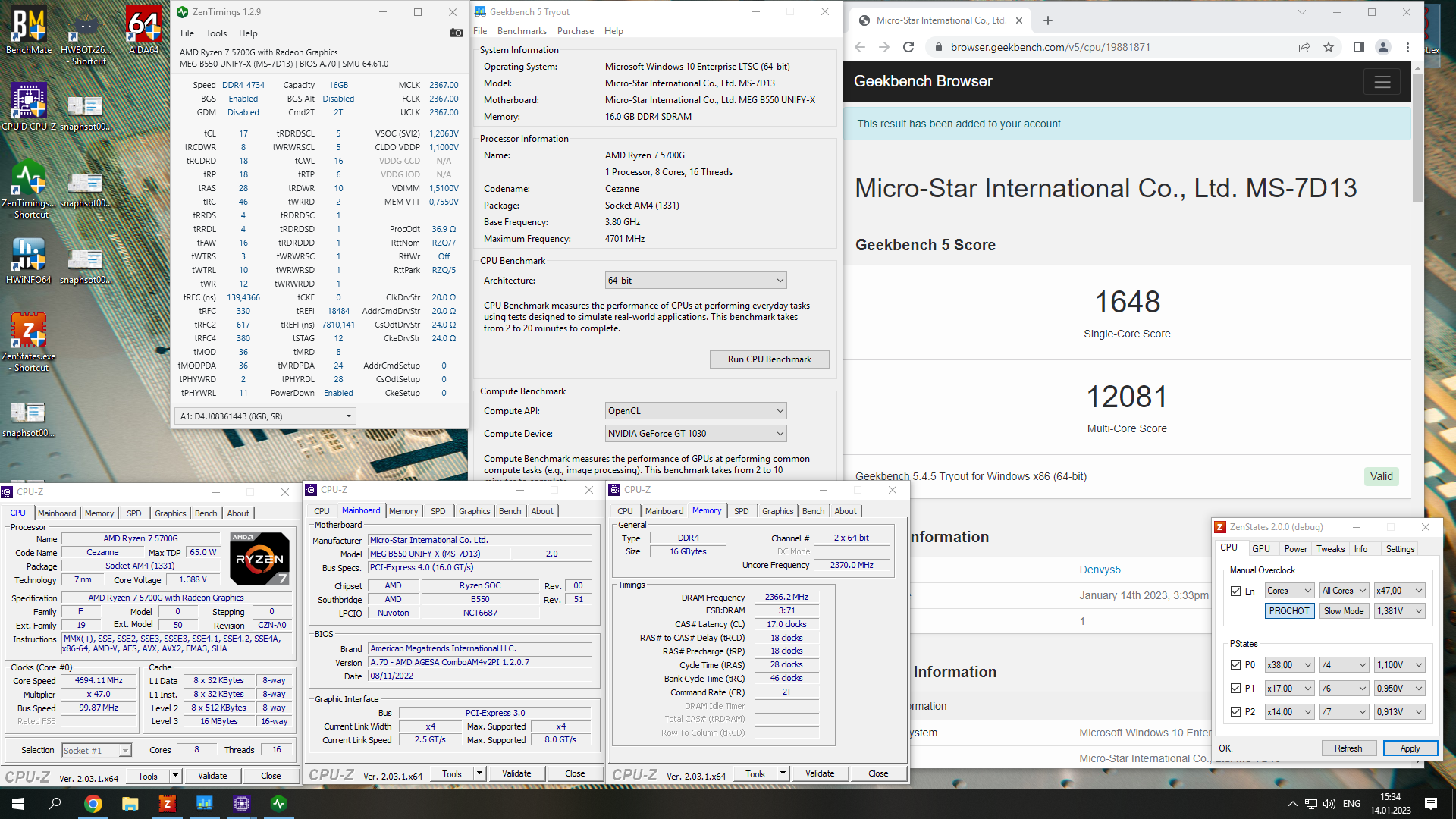Image resolution: width=1456 pixels, height=819 pixels.
Task: Switch to the Info tab in ZenStates
Action: point(1361,549)
